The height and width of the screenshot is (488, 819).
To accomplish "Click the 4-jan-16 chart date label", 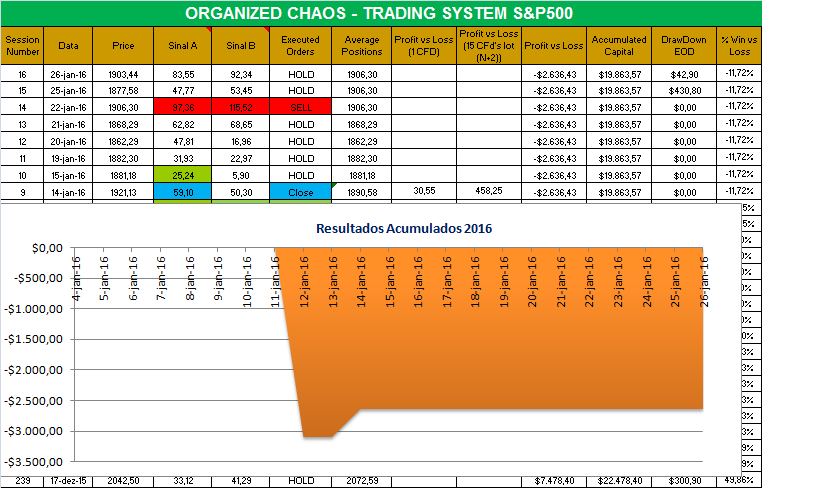I will 76,278.
